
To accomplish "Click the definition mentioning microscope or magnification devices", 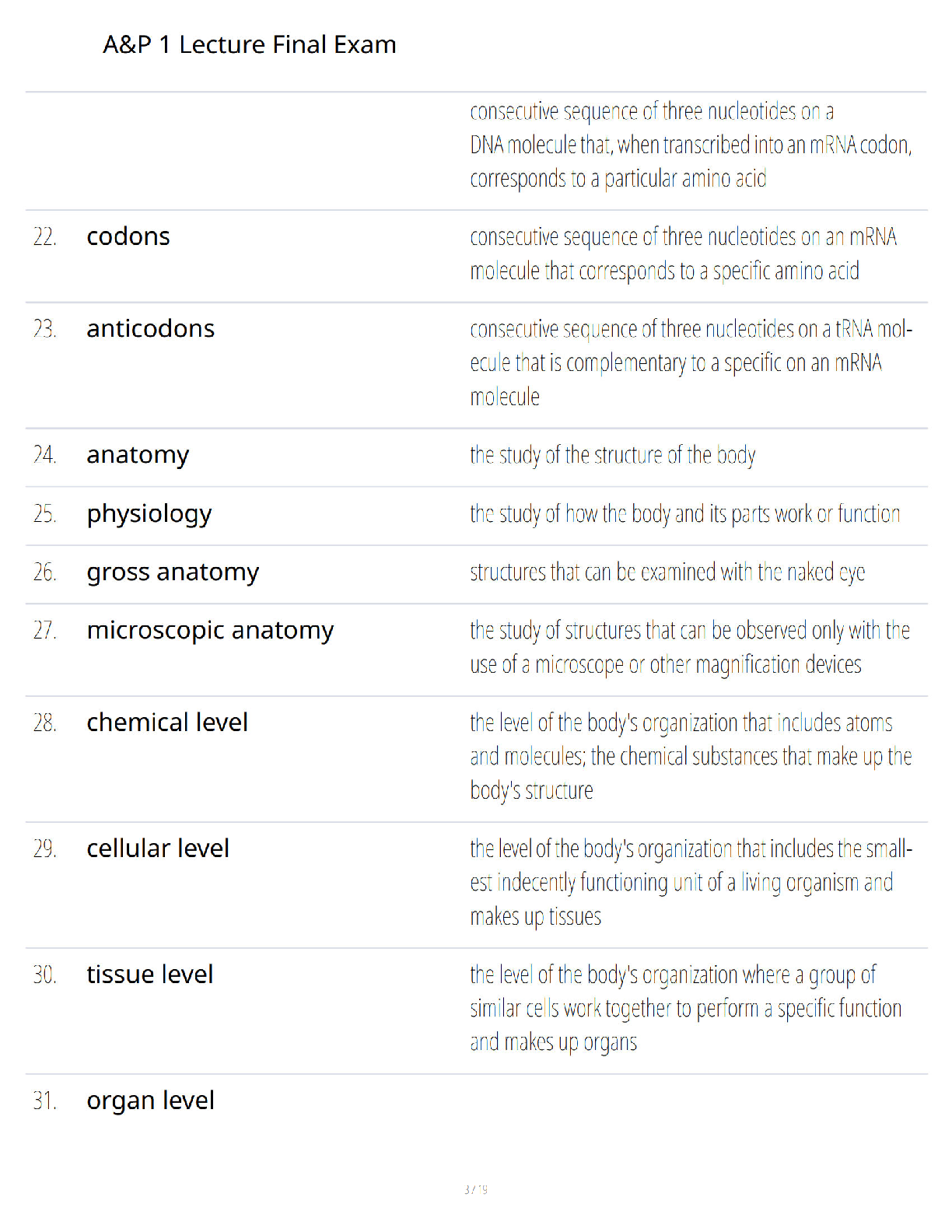I will [x=690, y=648].
